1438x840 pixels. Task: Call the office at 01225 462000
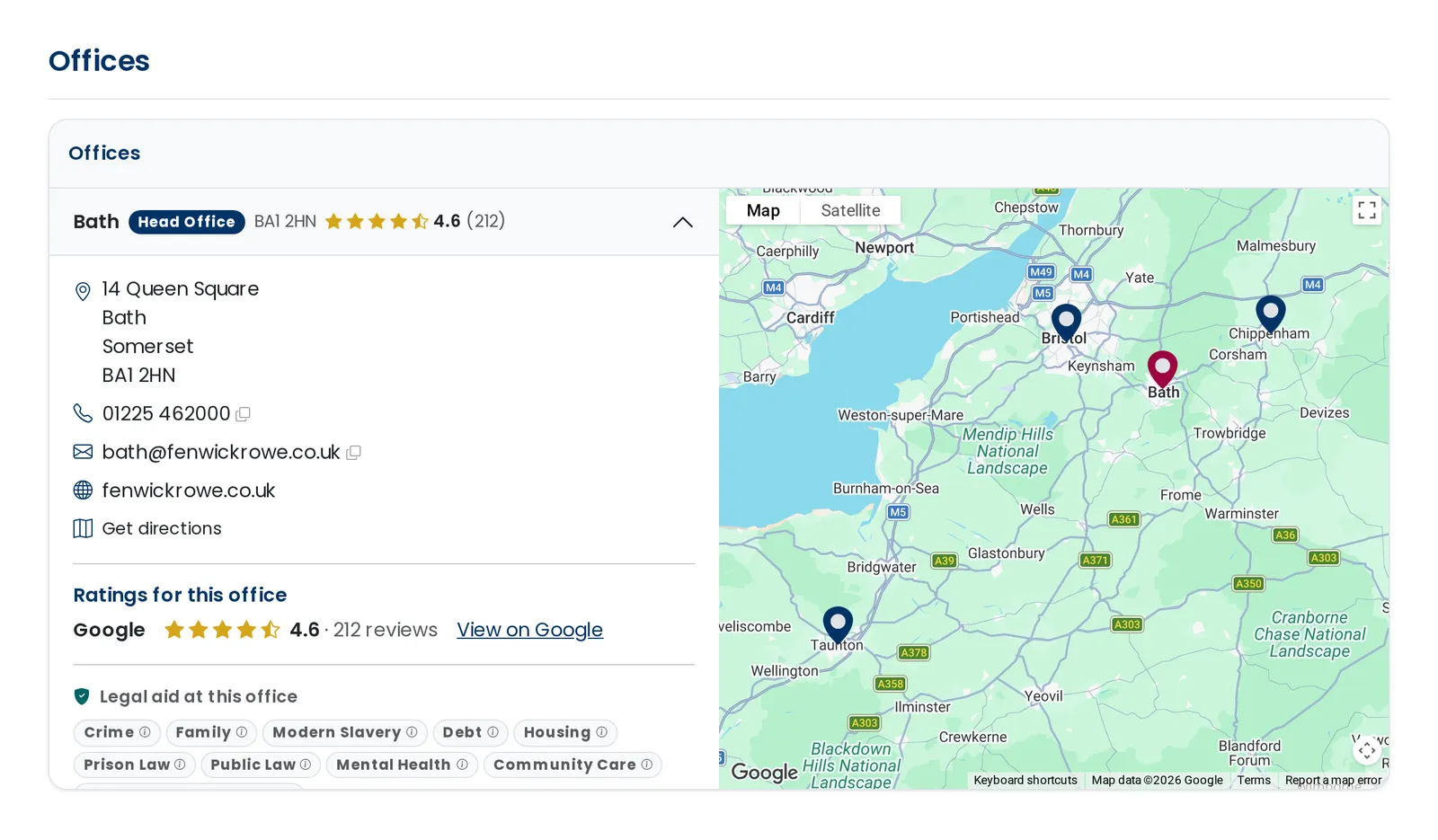pyautogui.click(x=166, y=413)
